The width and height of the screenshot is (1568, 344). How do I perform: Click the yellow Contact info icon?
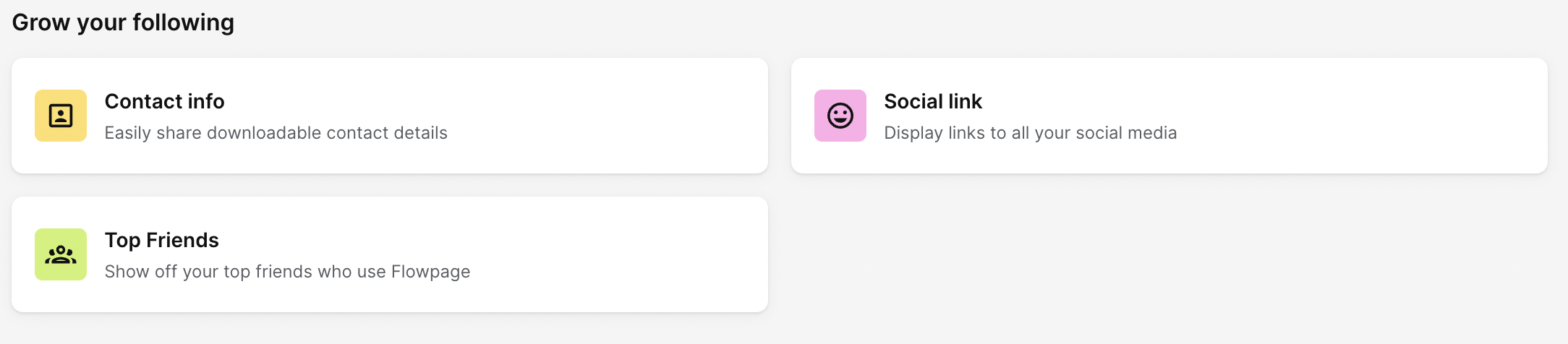click(x=61, y=116)
